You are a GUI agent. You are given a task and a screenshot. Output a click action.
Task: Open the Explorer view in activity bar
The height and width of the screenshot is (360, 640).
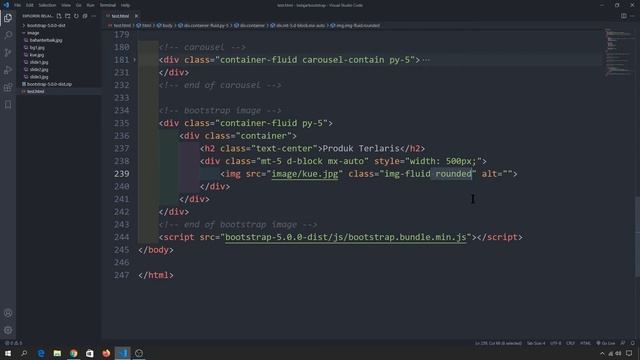[x=8, y=18]
